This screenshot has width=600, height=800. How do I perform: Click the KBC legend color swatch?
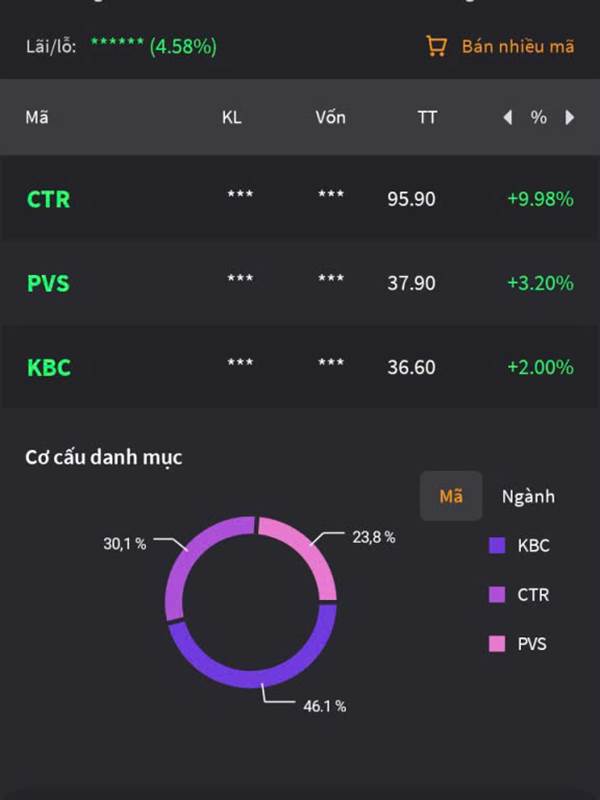coord(497,546)
